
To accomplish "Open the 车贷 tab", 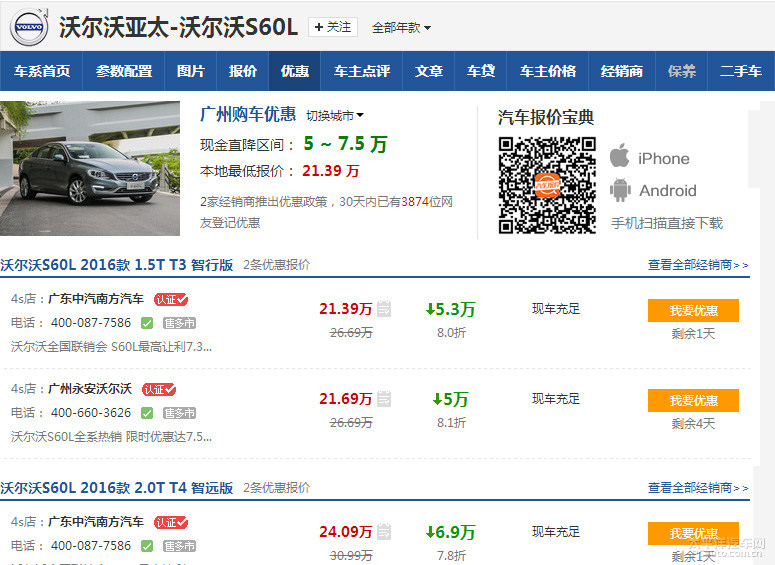I will coord(480,71).
